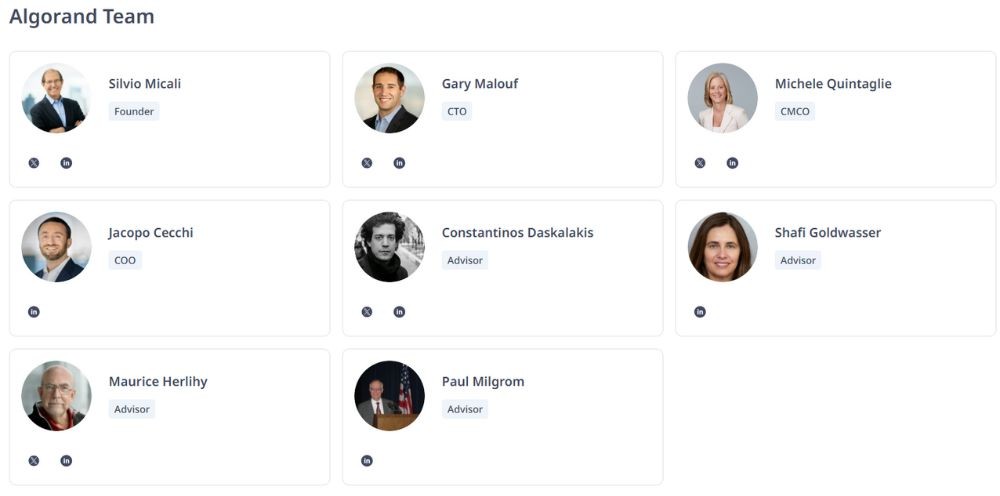Viewport: 1000px width, 496px height.
Task: Open Silvio Micali's LinkedIn icon
Action: [66, 163]
